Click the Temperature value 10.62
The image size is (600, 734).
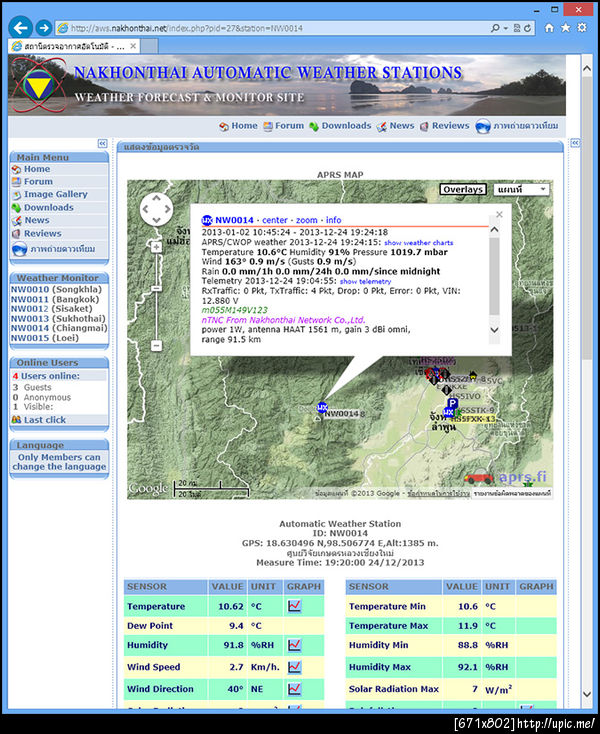point(231,606)
